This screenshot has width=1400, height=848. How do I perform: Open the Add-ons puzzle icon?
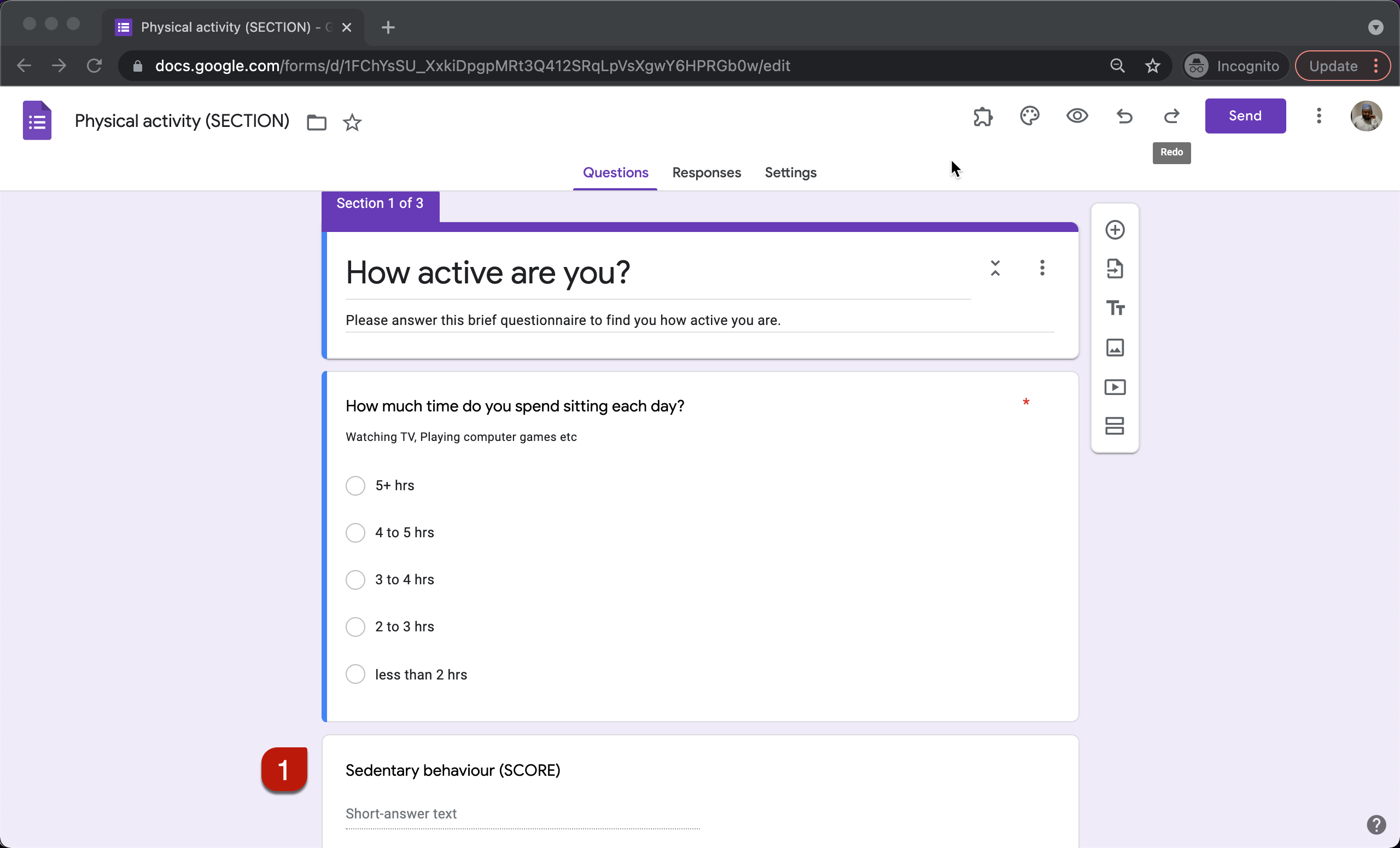pos(982,116)
